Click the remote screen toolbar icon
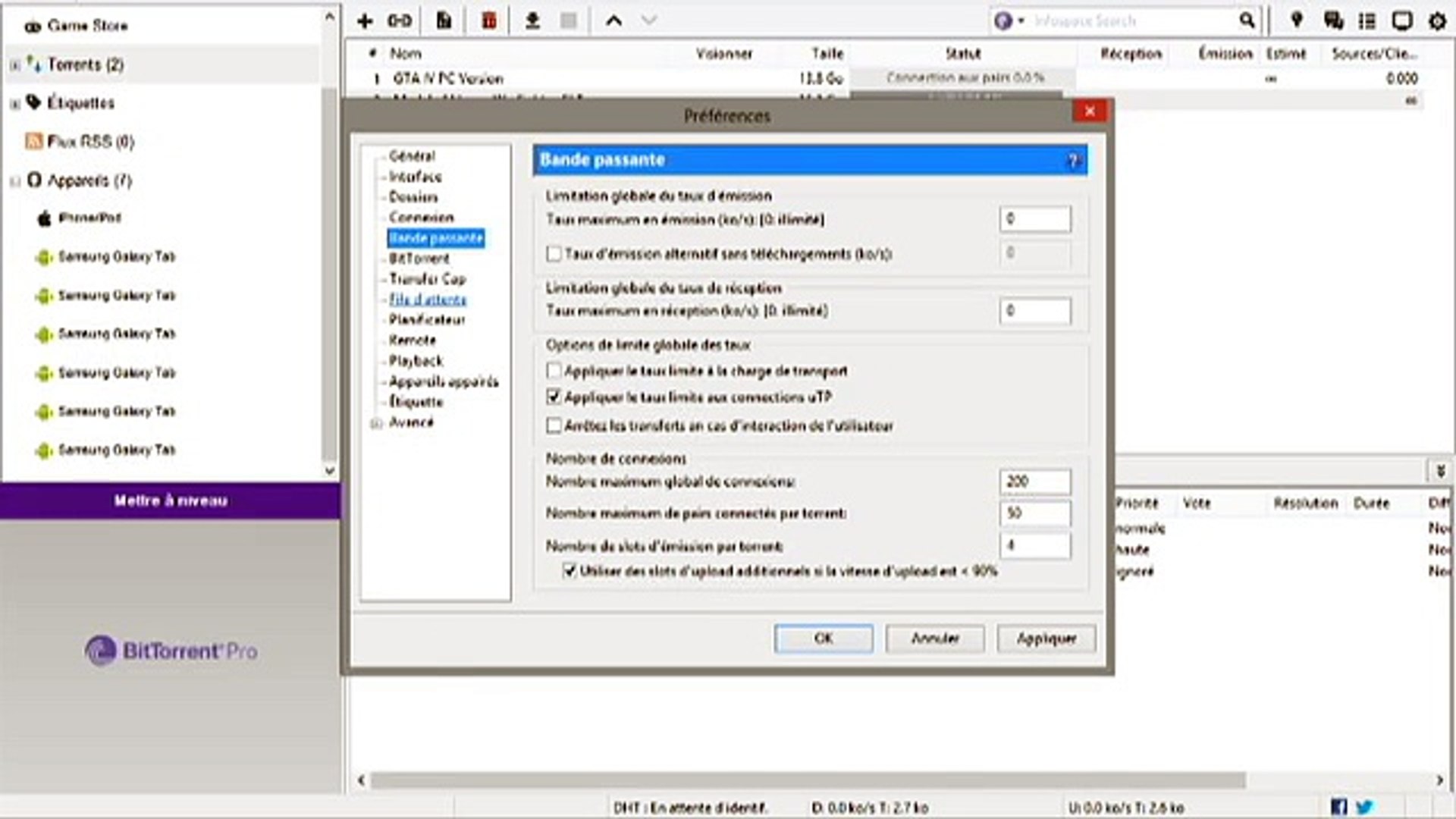 (x=1402, y=20)
